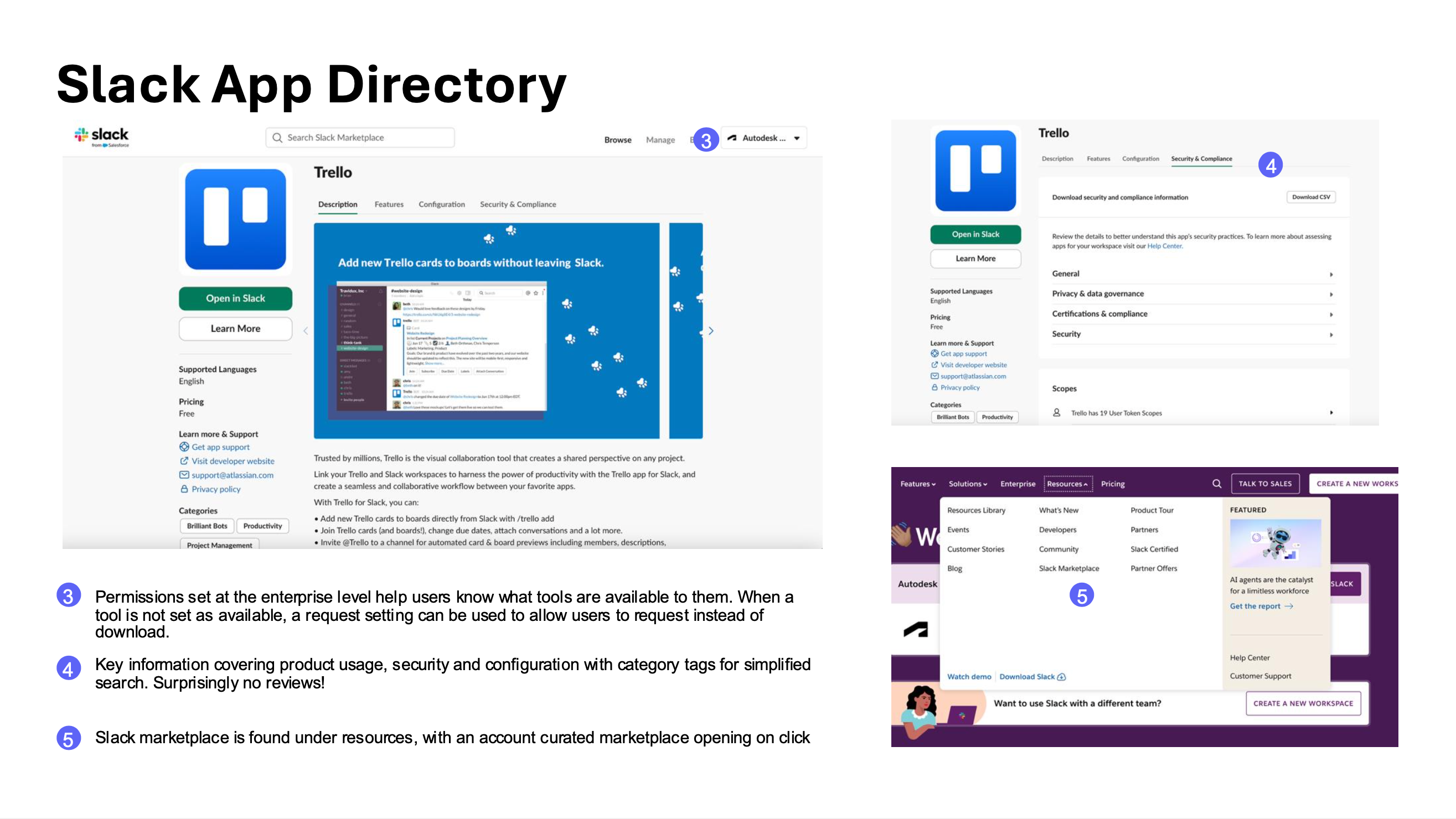Click the Brilliant Bots category tag in main listing
Viewport: 1456px width, 819px height.
(x=207, y=526)
